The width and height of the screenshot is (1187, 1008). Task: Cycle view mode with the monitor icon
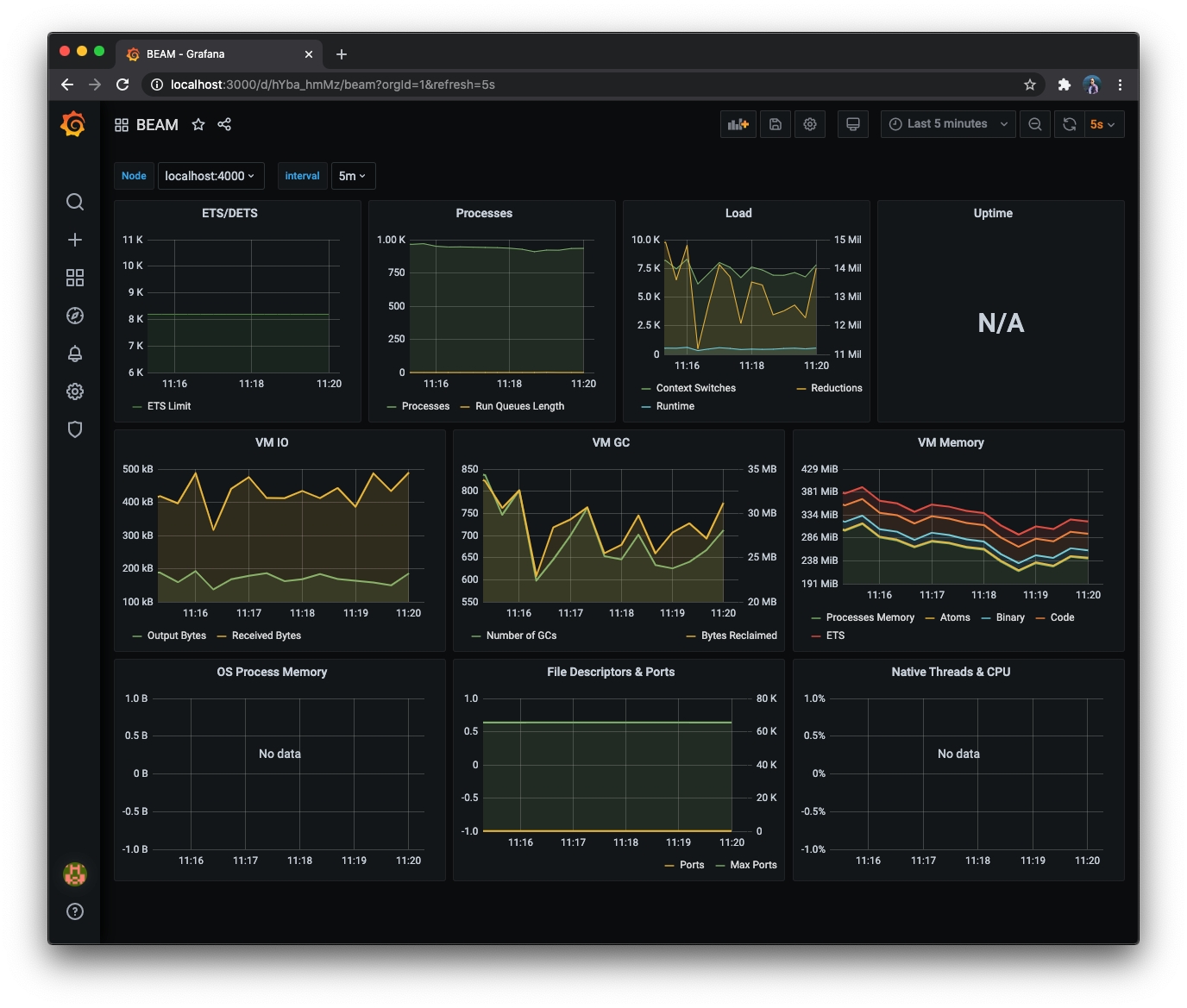pos(853,124)
